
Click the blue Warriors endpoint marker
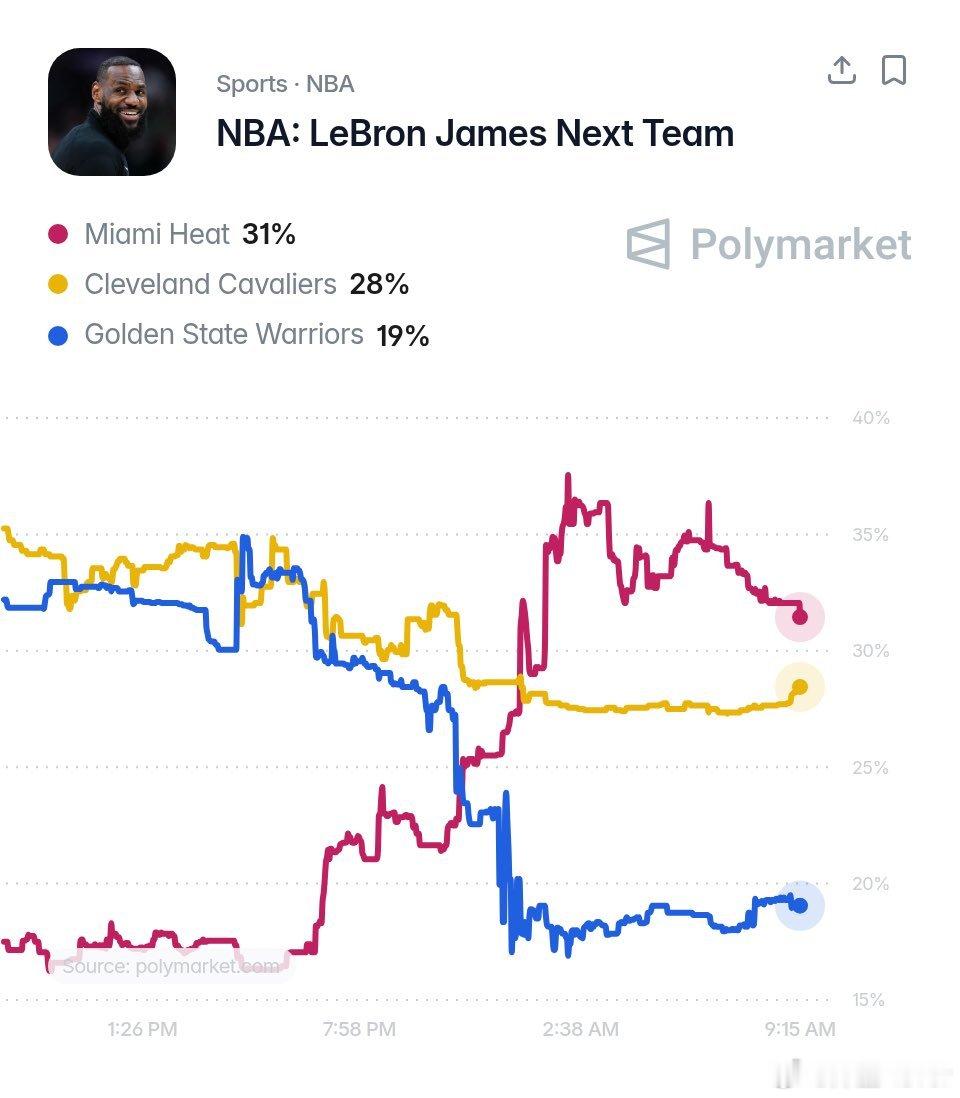pyautogui.click(x=800, y=905)
